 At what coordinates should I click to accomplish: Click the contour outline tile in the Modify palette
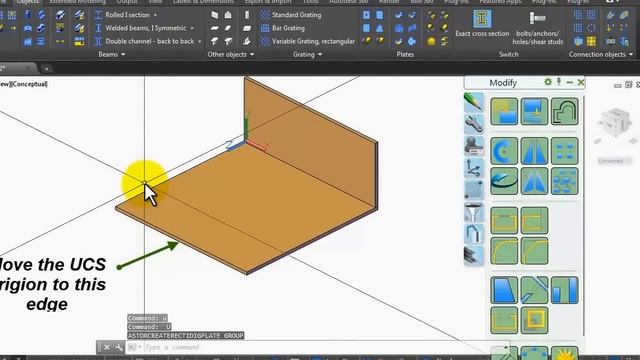564,111
